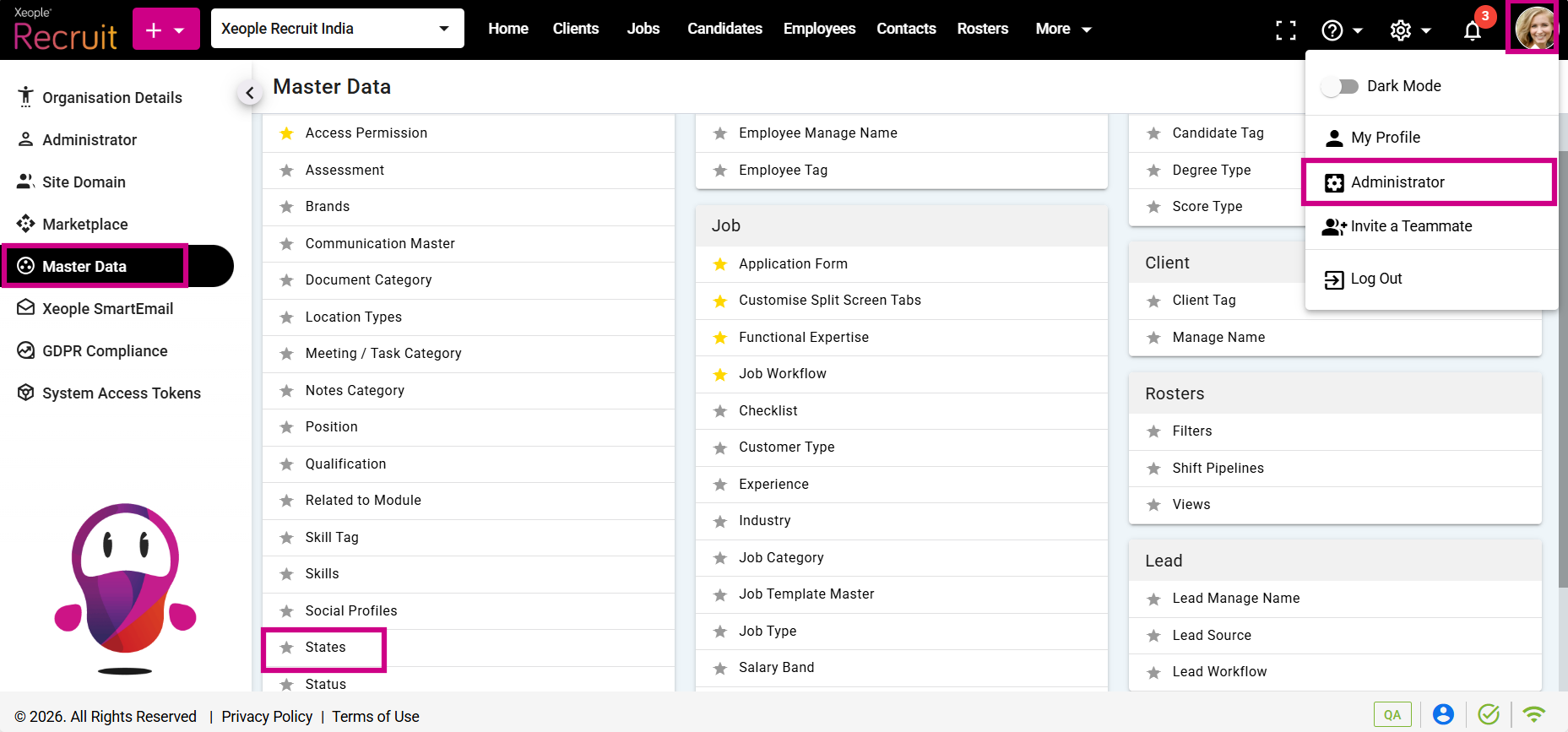Open the Privacy Policy link
The height and width of the screenshot is (732, 1568).
(267, 716)
